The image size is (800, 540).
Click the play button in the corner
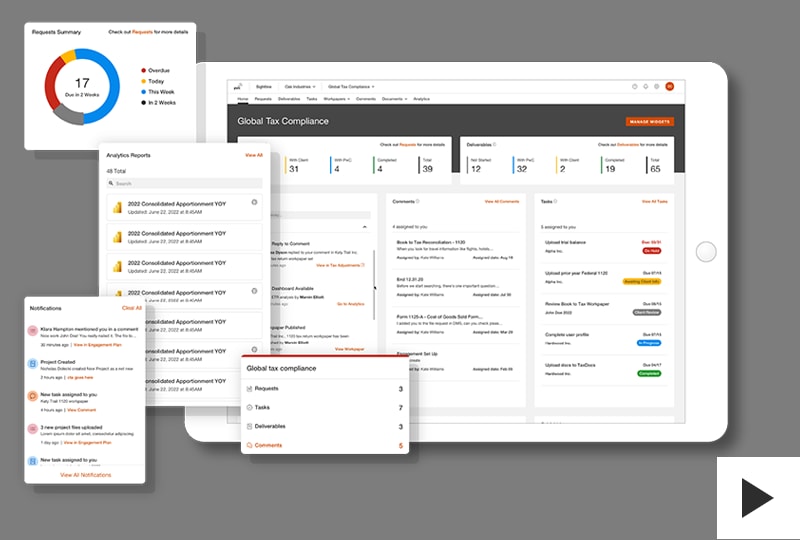pyautogui.click(x=757, y=497)
